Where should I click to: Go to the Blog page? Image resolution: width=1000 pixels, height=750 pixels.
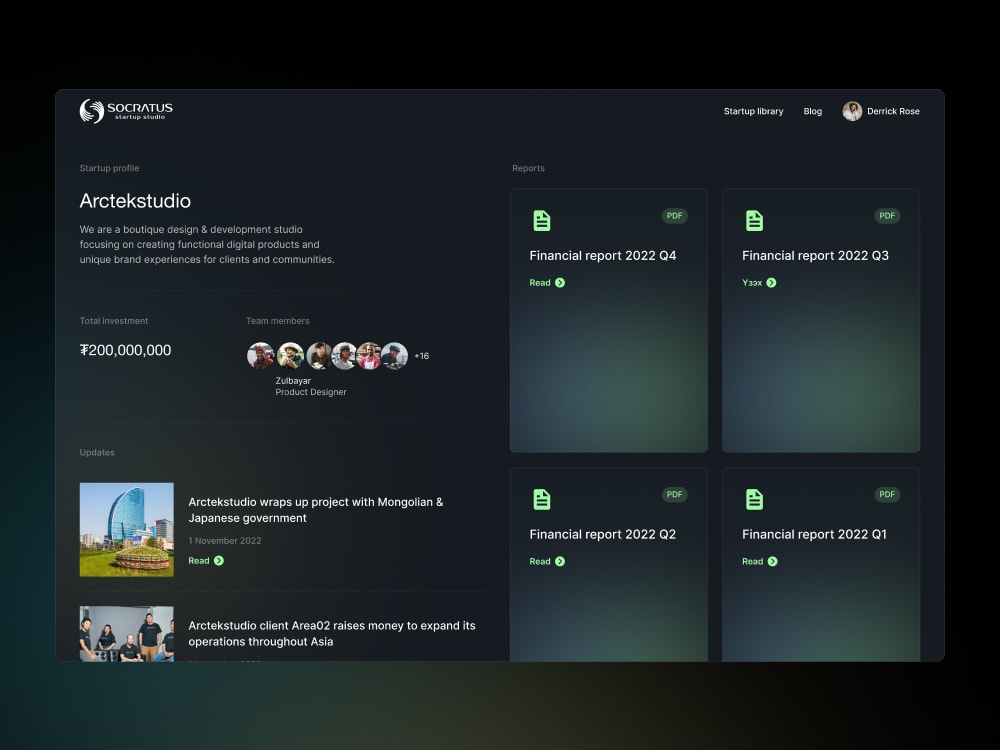(812, 111)
